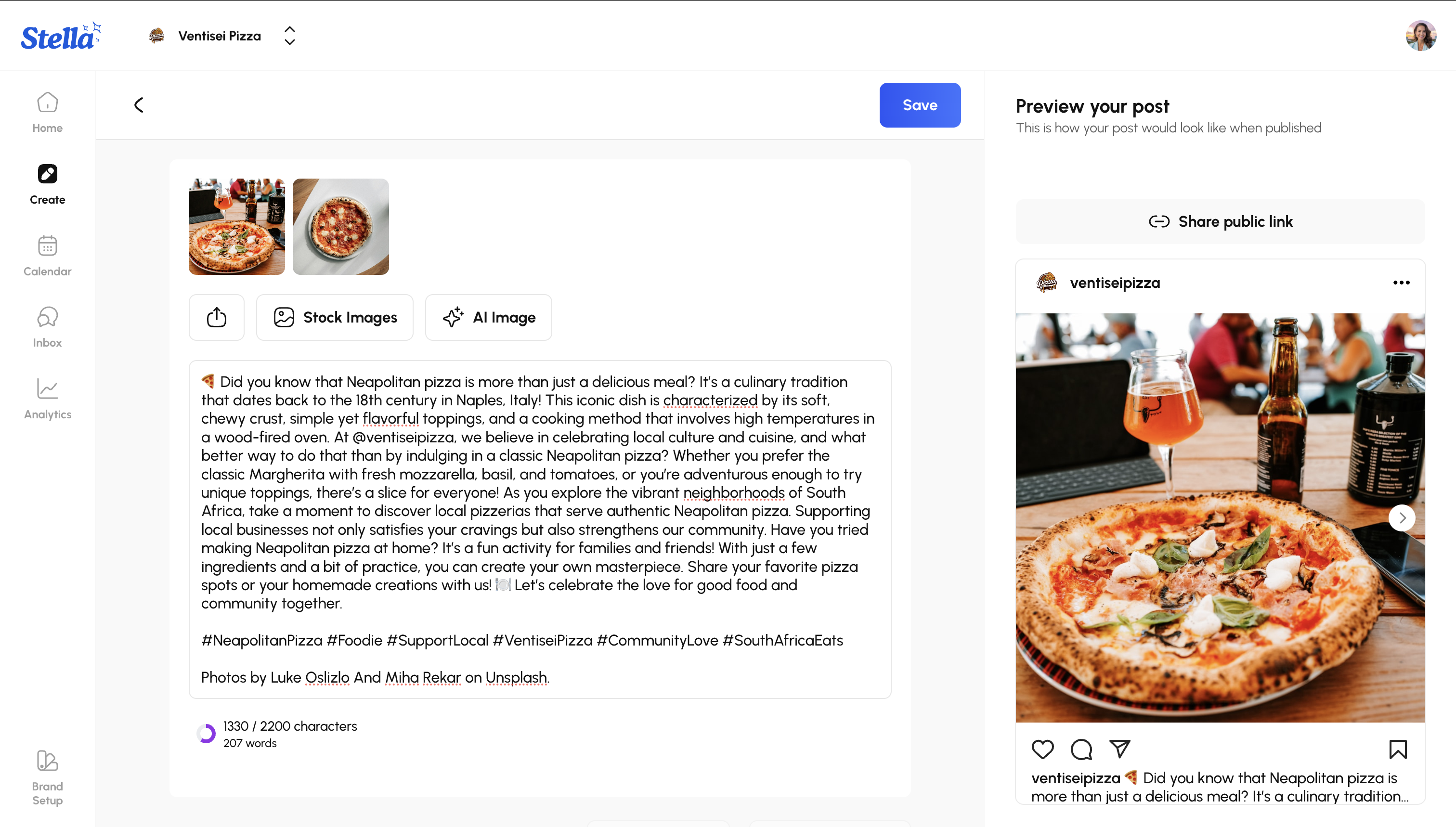The width and height of the screenshot is (1456, 827).
Task: Click the comment bubble icon in preview
Action: point(1081,750)
